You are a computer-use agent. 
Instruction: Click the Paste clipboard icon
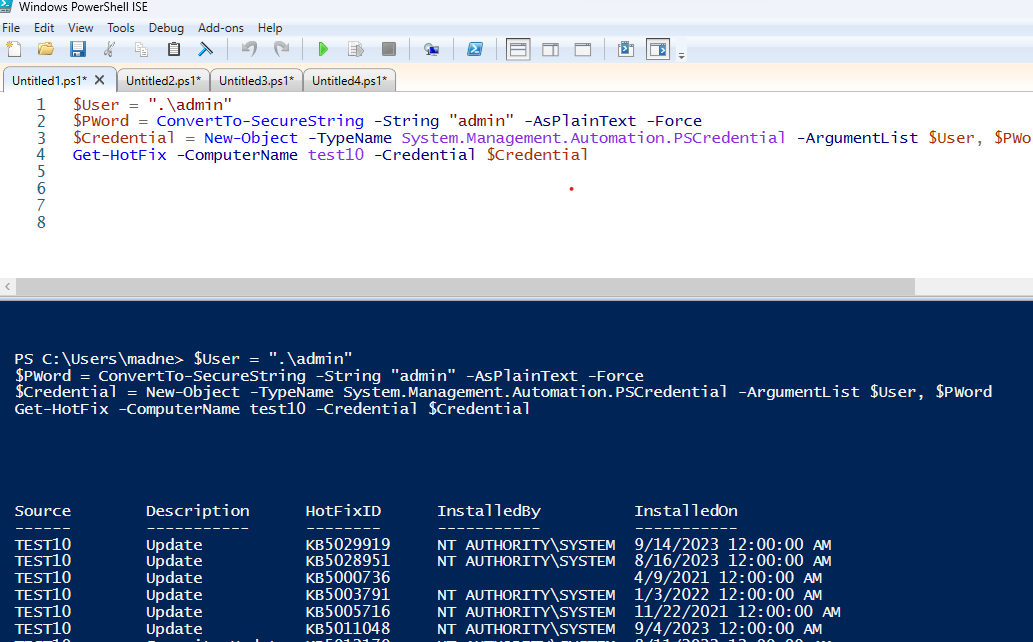tap(173, 49)
